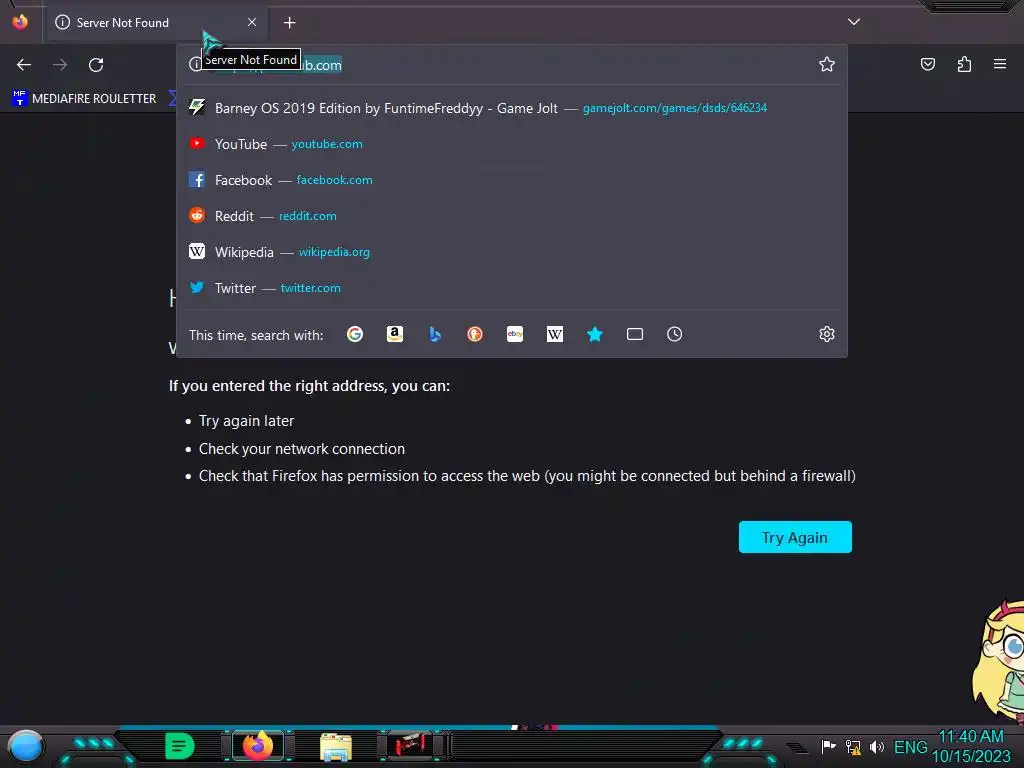Open the volume speaker tray icon
This screenshot has width=1024, height=768.
[876, 746]
